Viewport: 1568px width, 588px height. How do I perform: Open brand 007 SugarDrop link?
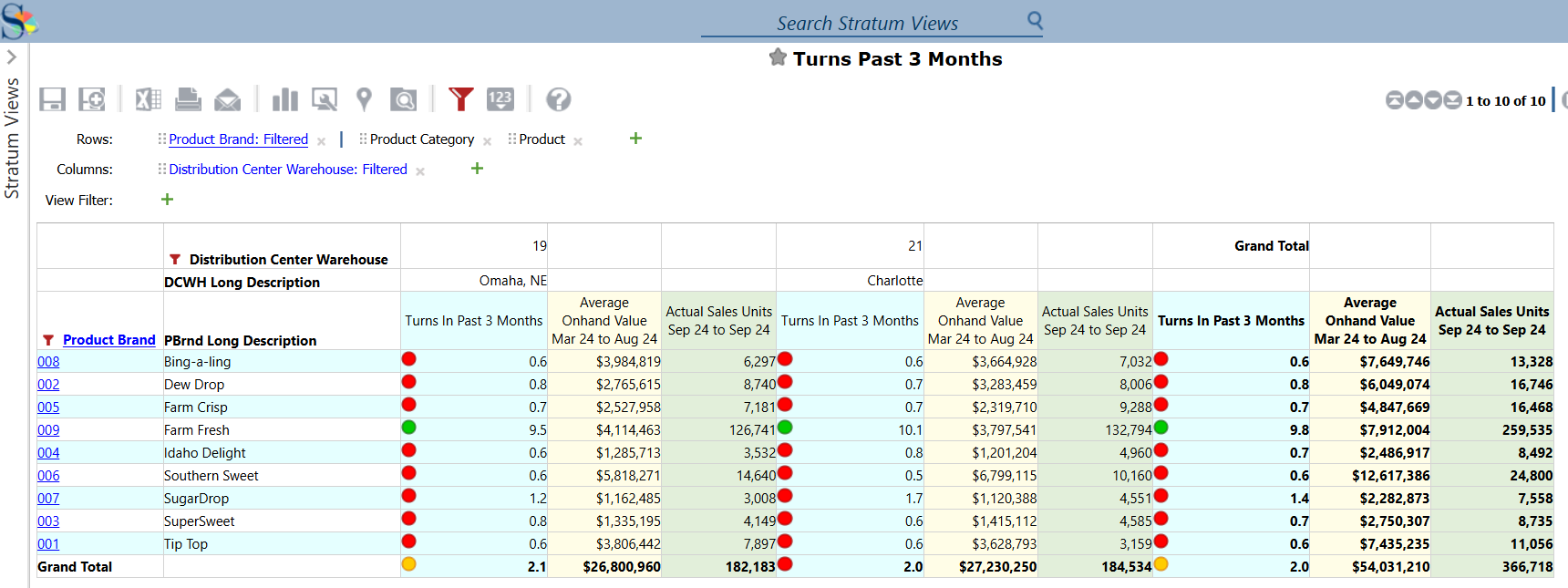click(48, 499)
